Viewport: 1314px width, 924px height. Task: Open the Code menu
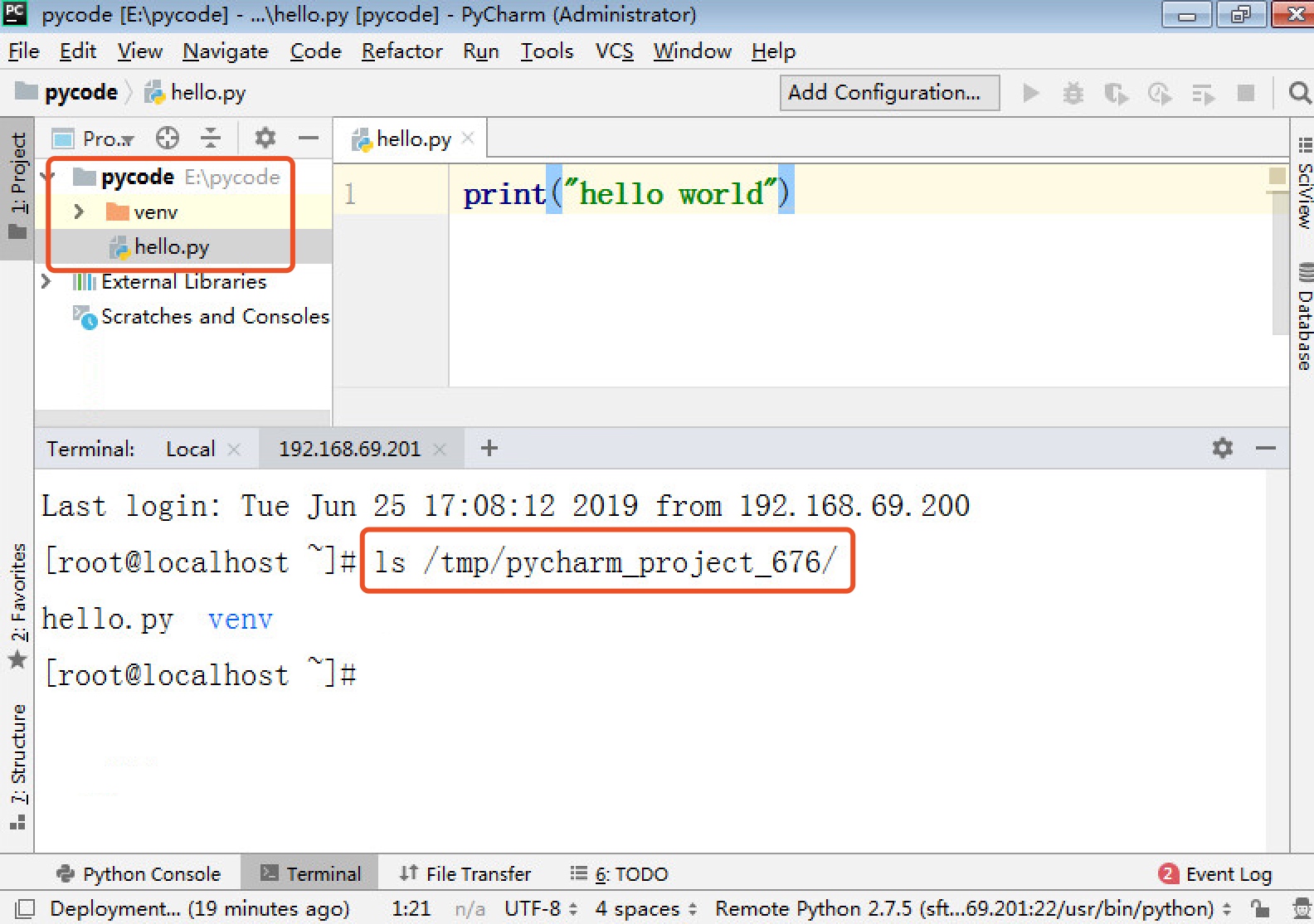click(315, 51)
